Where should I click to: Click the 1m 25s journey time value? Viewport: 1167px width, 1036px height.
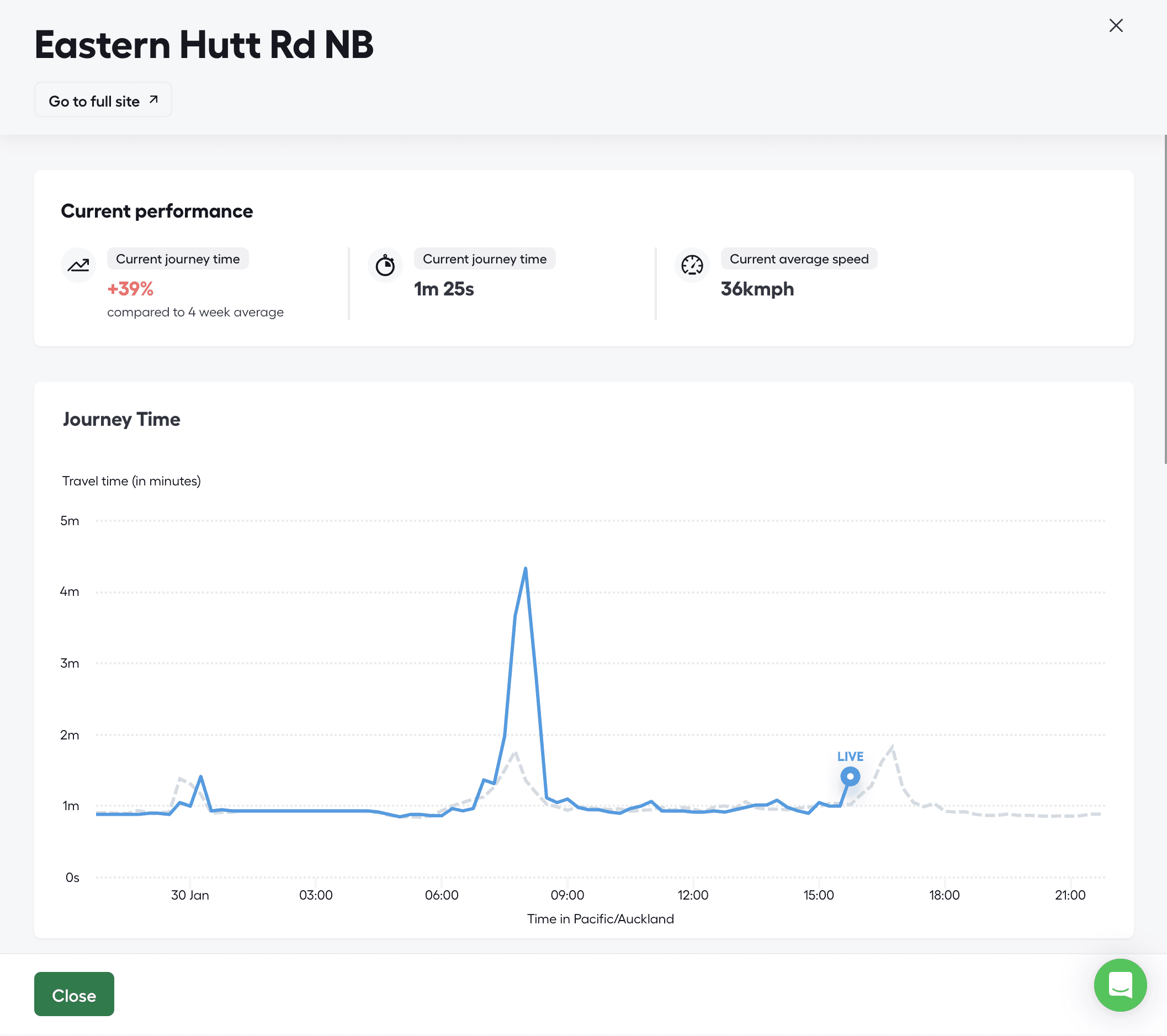tap(444, 289)
